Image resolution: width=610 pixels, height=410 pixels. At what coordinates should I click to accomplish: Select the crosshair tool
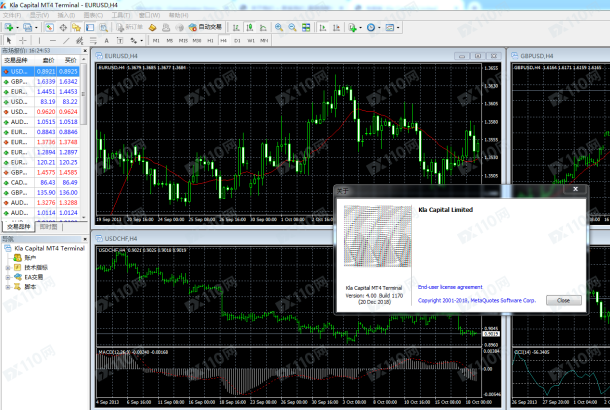click(23, 40)
